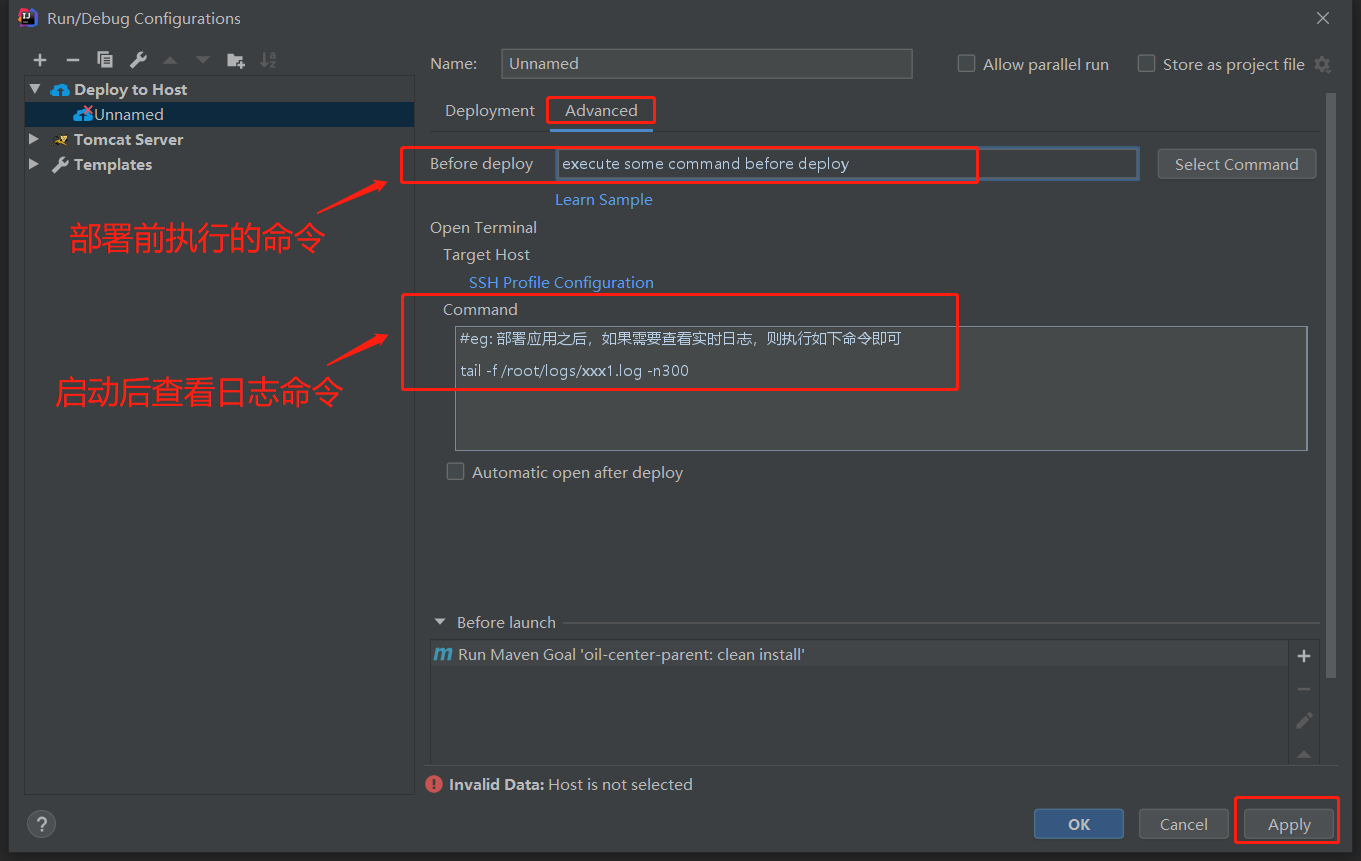Copy configuration using the duplicate icon
The image size is (1361, 861).
[x=105, y=60]
